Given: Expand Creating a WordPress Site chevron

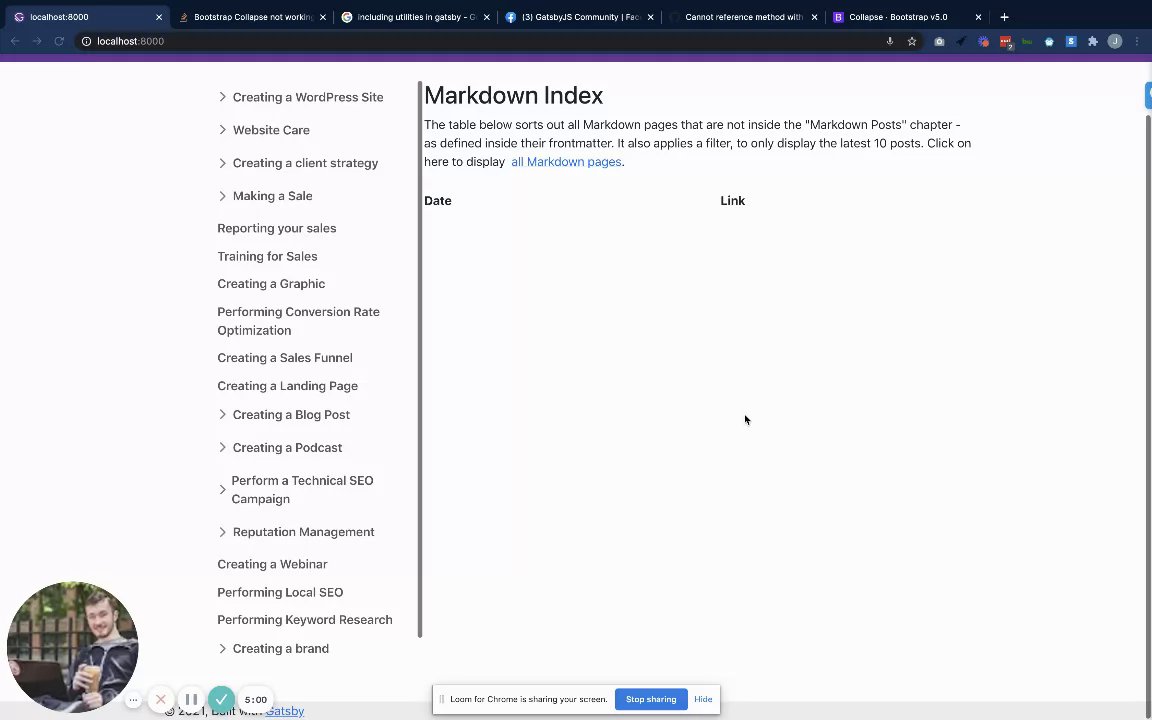Looking at the screenshot, I should tap(222, 97).
